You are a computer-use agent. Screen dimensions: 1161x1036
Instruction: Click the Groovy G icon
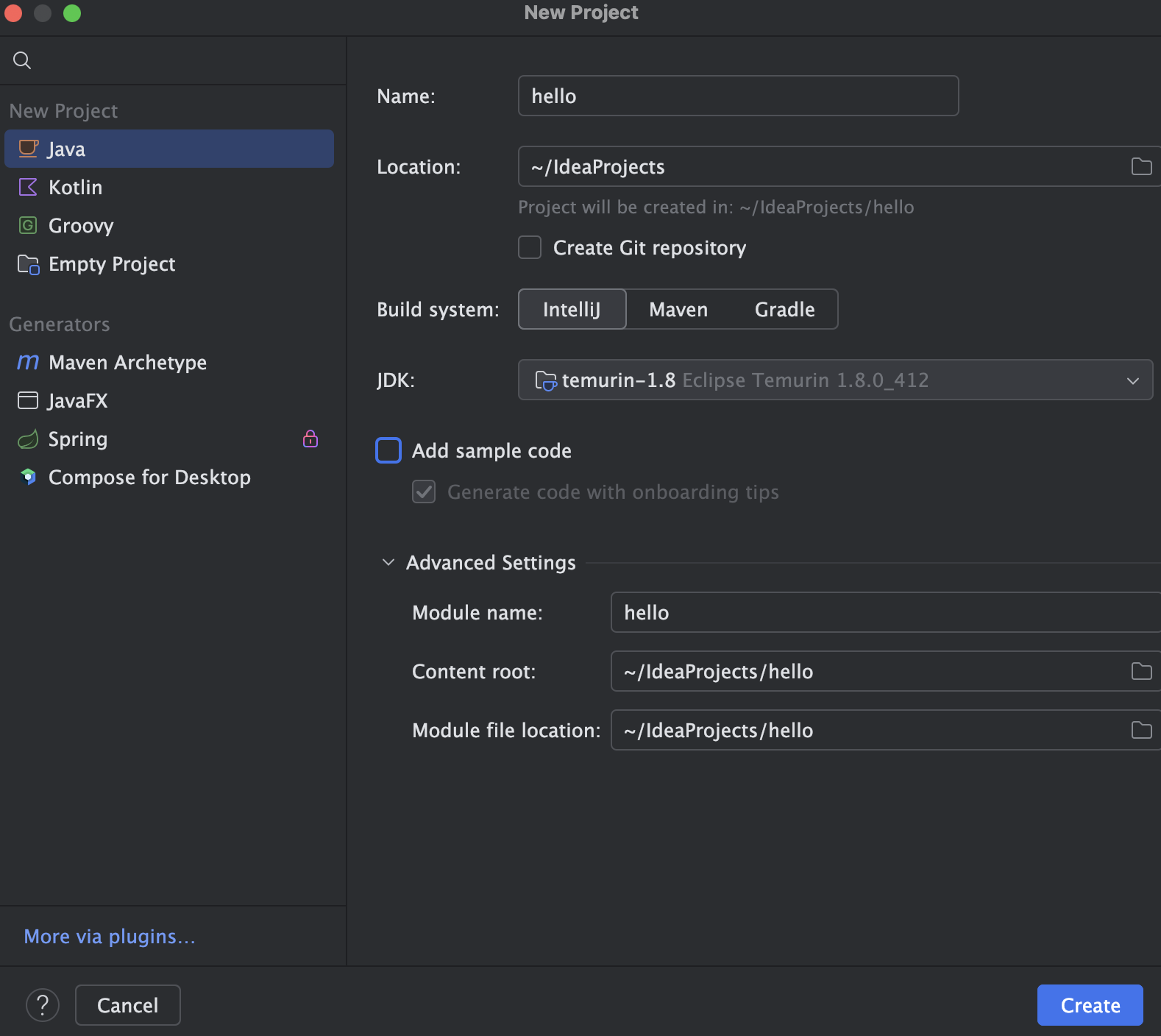(28, 225)
